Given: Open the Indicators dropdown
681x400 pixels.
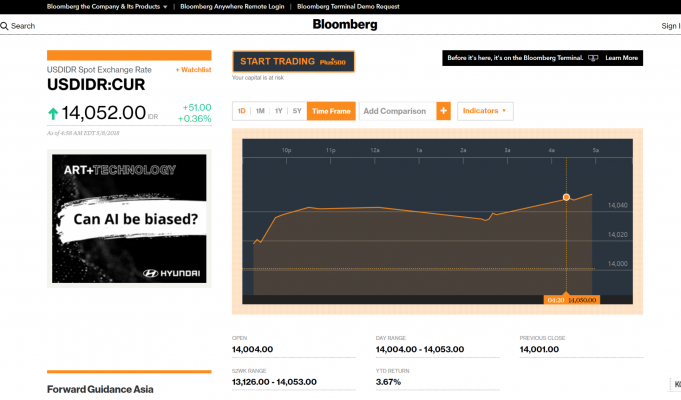Looking at the screenshot, I should pyautogui.click(x=485, y=111).
